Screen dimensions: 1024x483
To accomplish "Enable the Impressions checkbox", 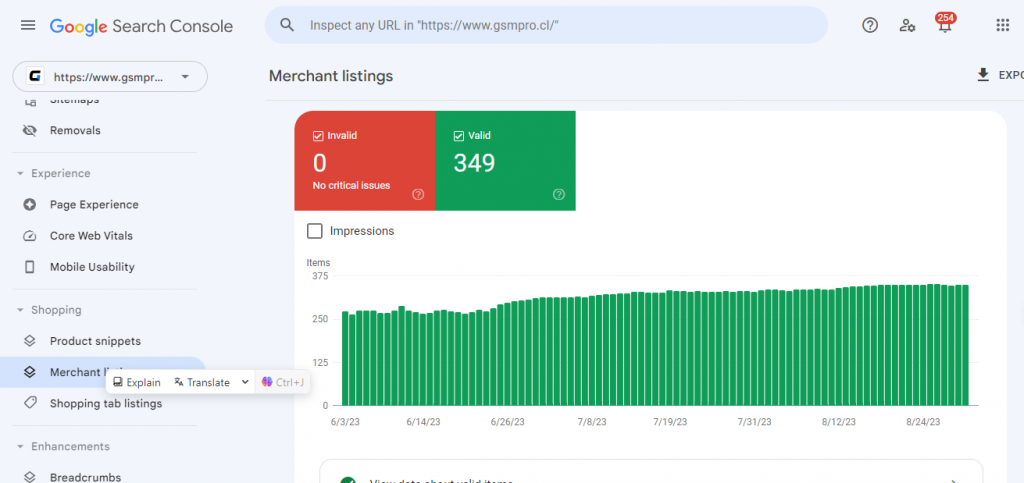I will (x=315, y=231).
